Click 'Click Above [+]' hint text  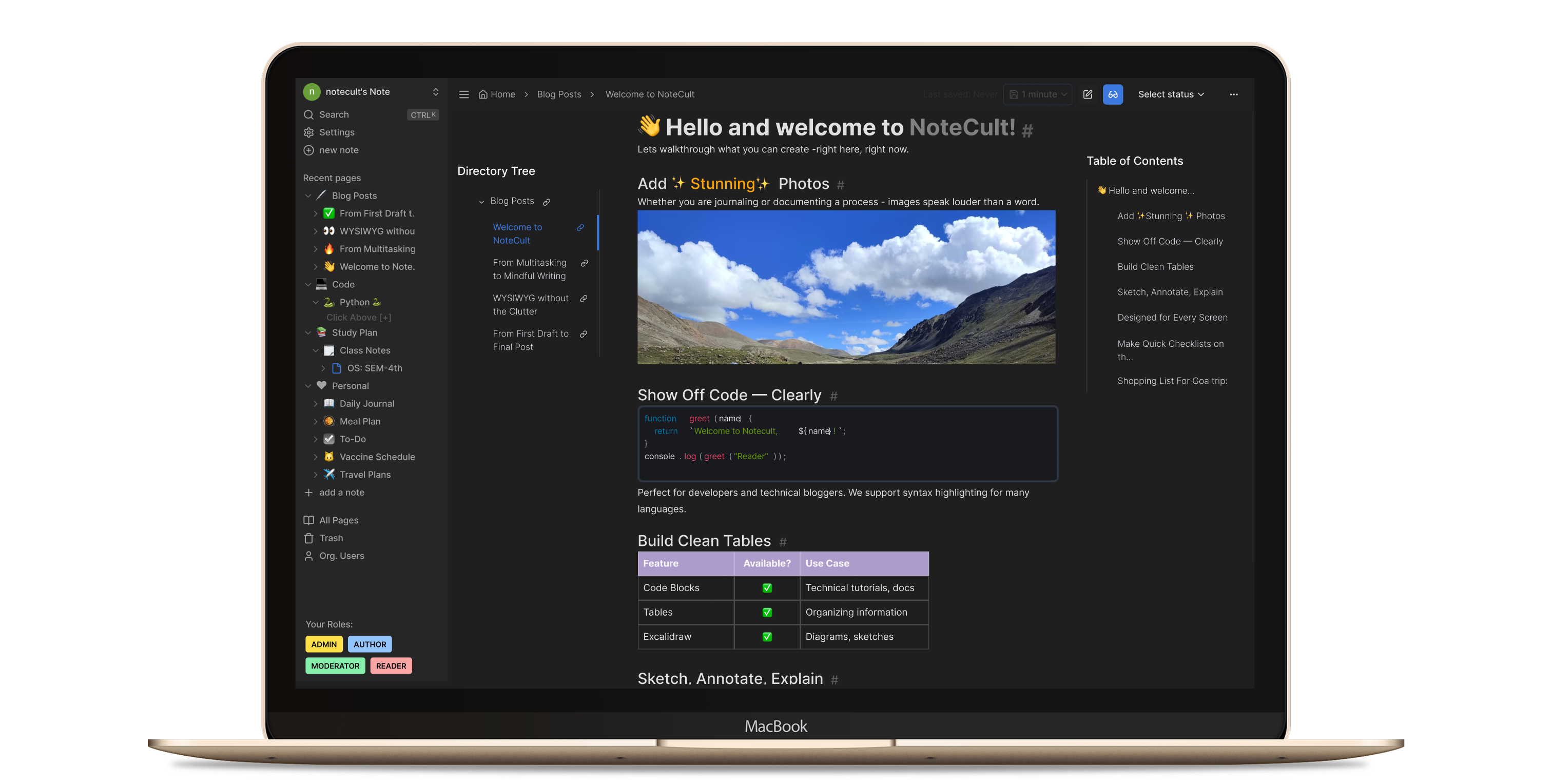pyautogui.click(x=358, y=317)
